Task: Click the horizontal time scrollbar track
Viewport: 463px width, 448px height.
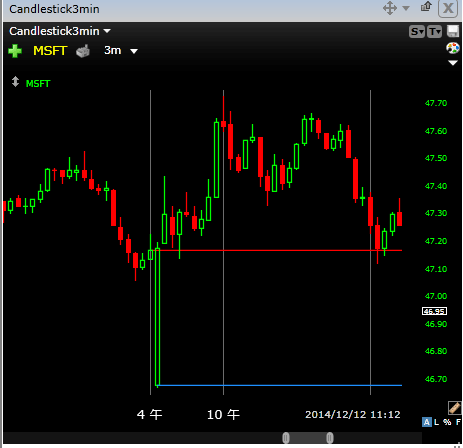Action: point(213,438)
